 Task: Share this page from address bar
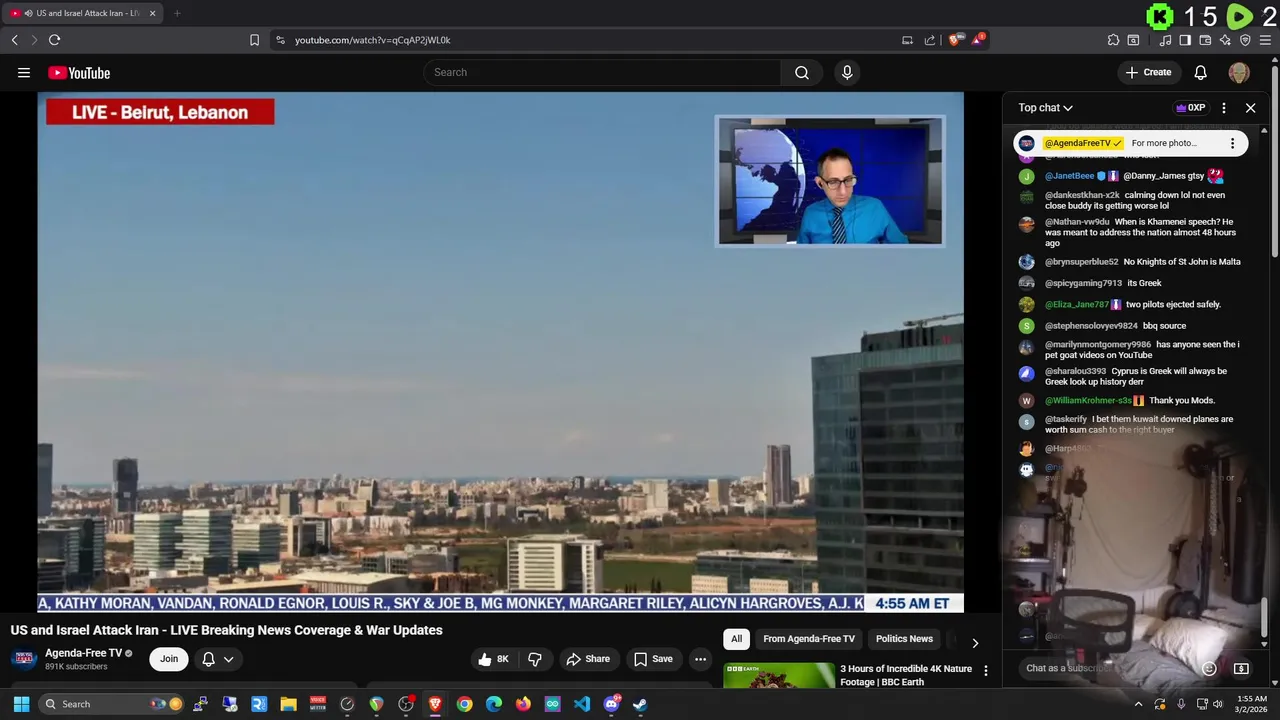pos(929,40)
